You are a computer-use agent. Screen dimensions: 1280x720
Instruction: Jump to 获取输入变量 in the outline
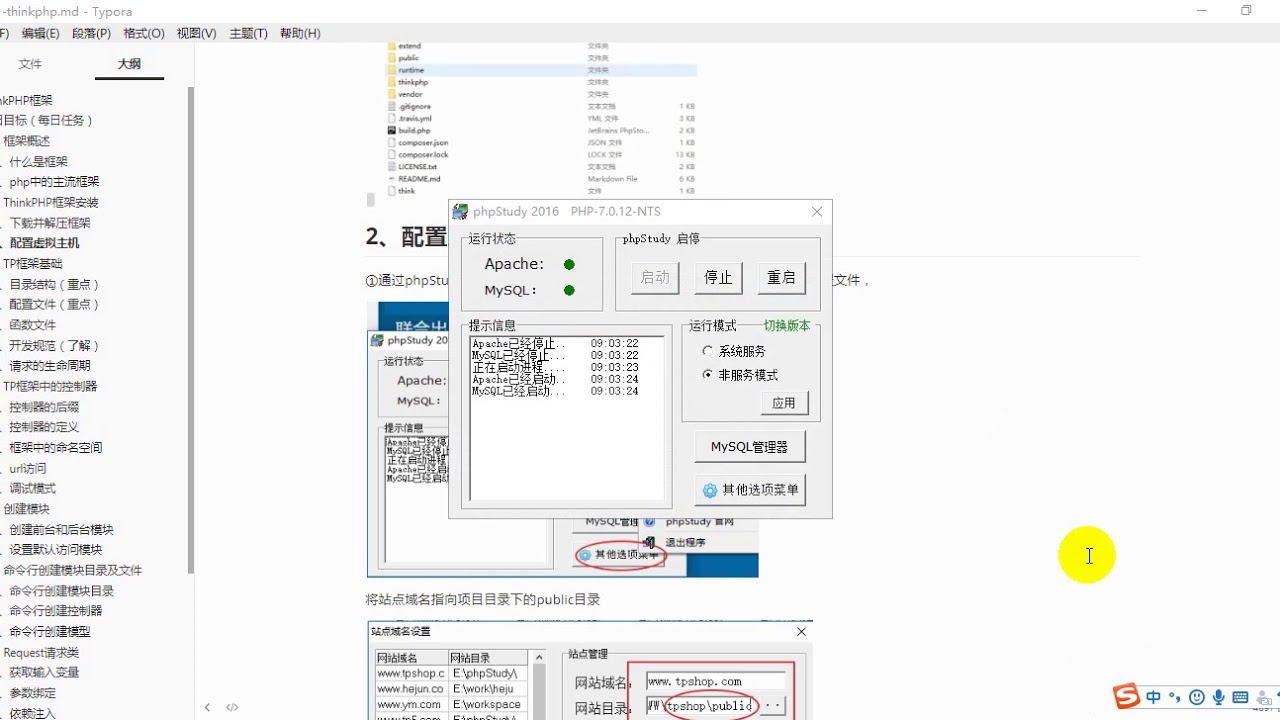tap(44, 672)
